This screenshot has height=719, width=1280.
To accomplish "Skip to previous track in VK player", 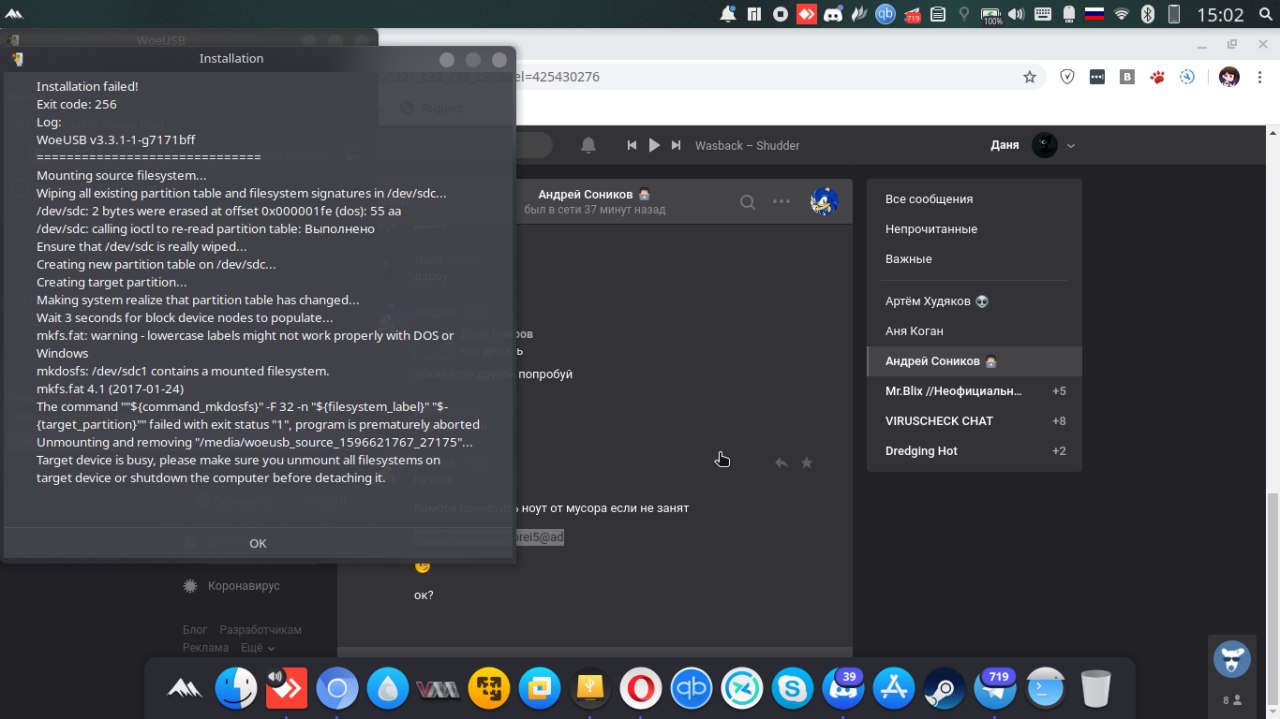I will 632,145.
